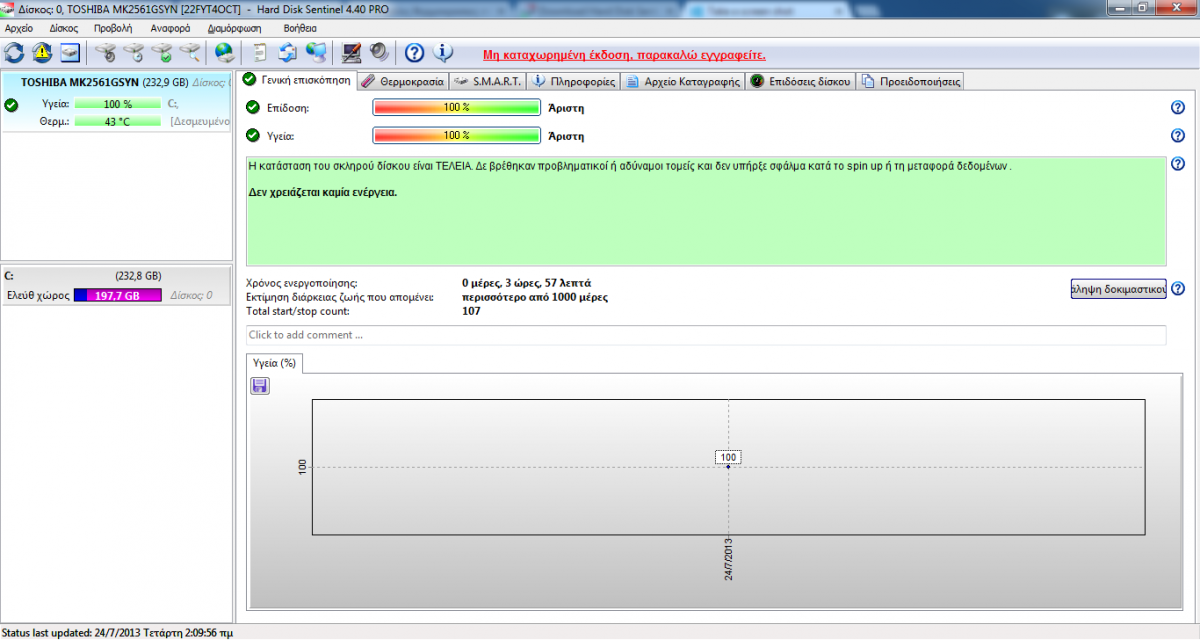
Task: Click the network monitors toolbar icon
Action: coord(316,52)
